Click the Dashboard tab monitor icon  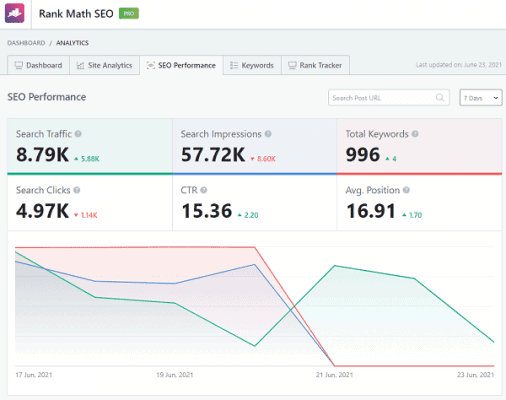click(19, 65)
